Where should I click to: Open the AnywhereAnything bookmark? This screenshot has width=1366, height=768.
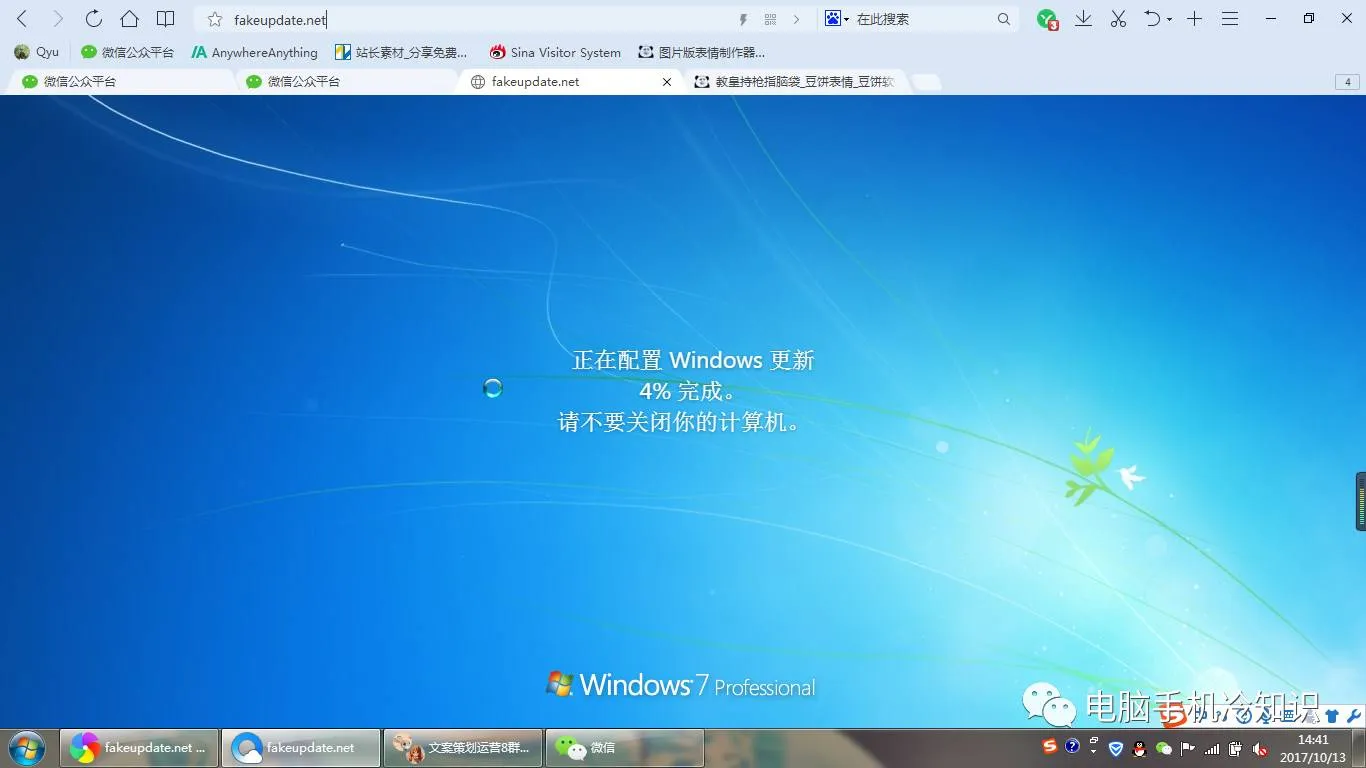click(x=253, y=52)
